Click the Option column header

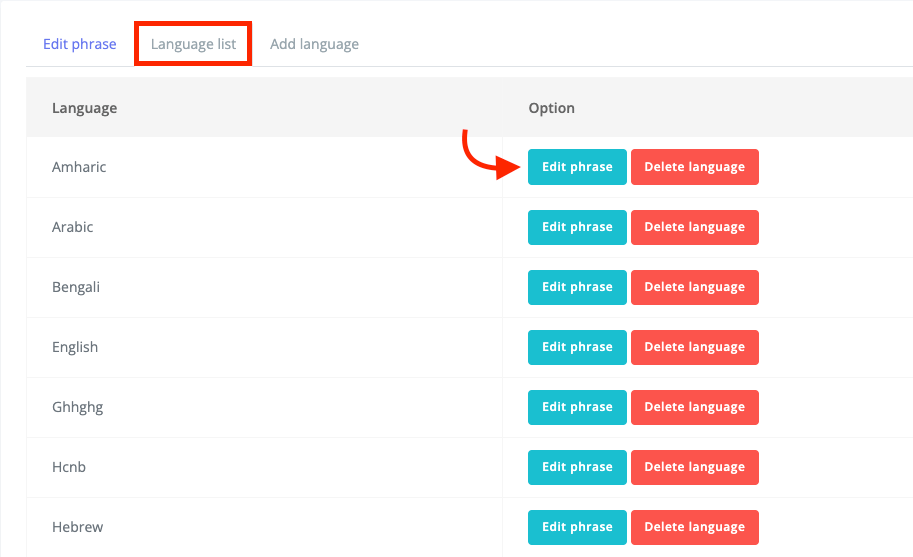[551, 108]
